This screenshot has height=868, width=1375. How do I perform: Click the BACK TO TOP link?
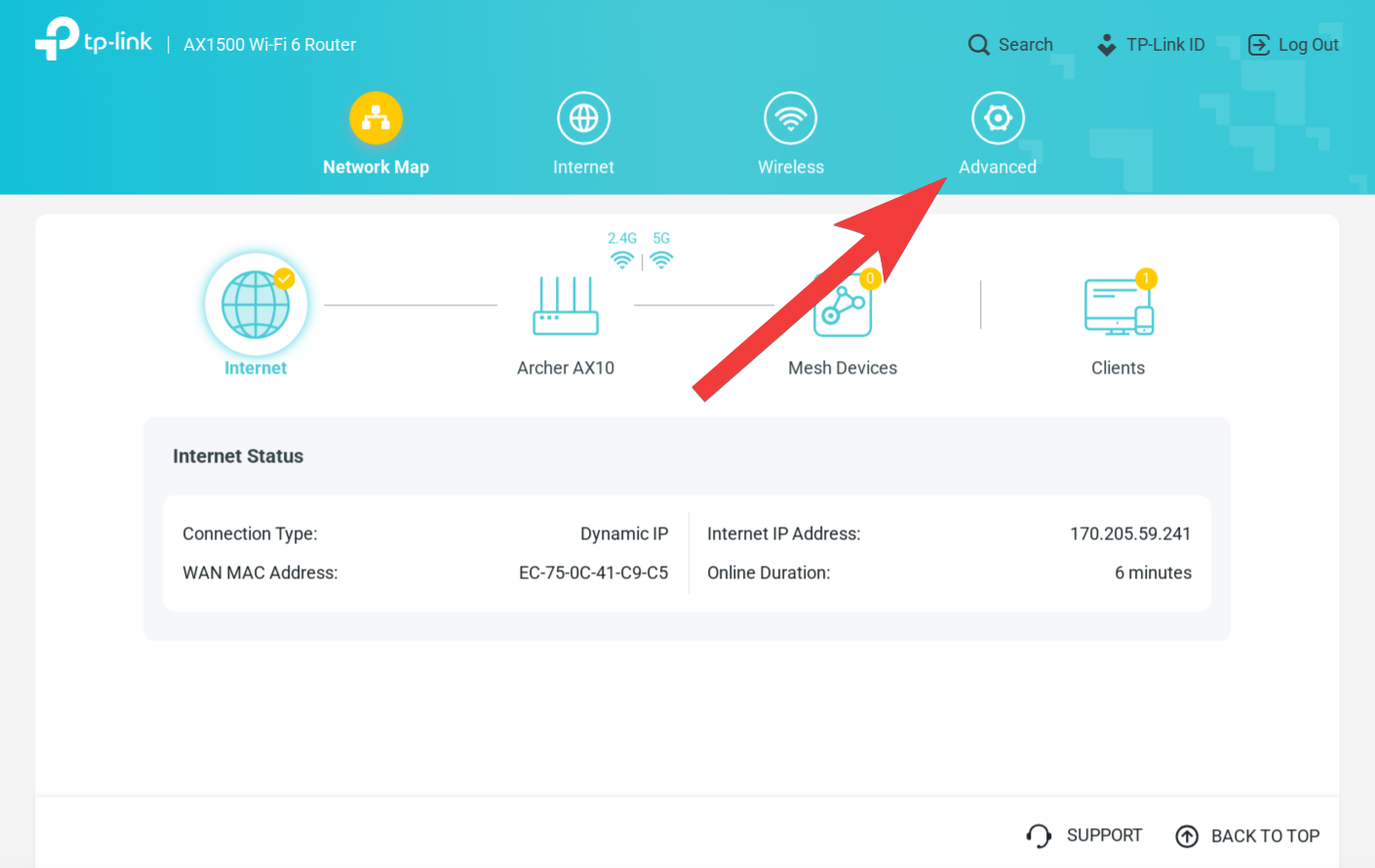1265,836
